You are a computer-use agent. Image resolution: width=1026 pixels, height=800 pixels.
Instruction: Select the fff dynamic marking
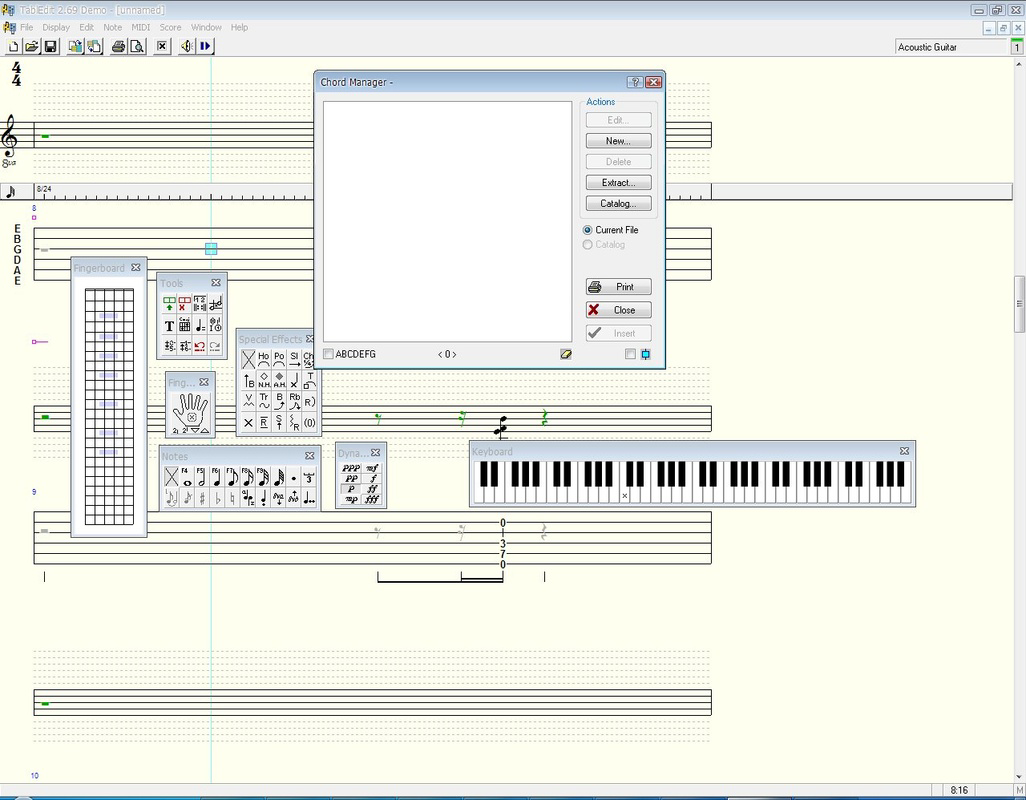coord(373,498)
